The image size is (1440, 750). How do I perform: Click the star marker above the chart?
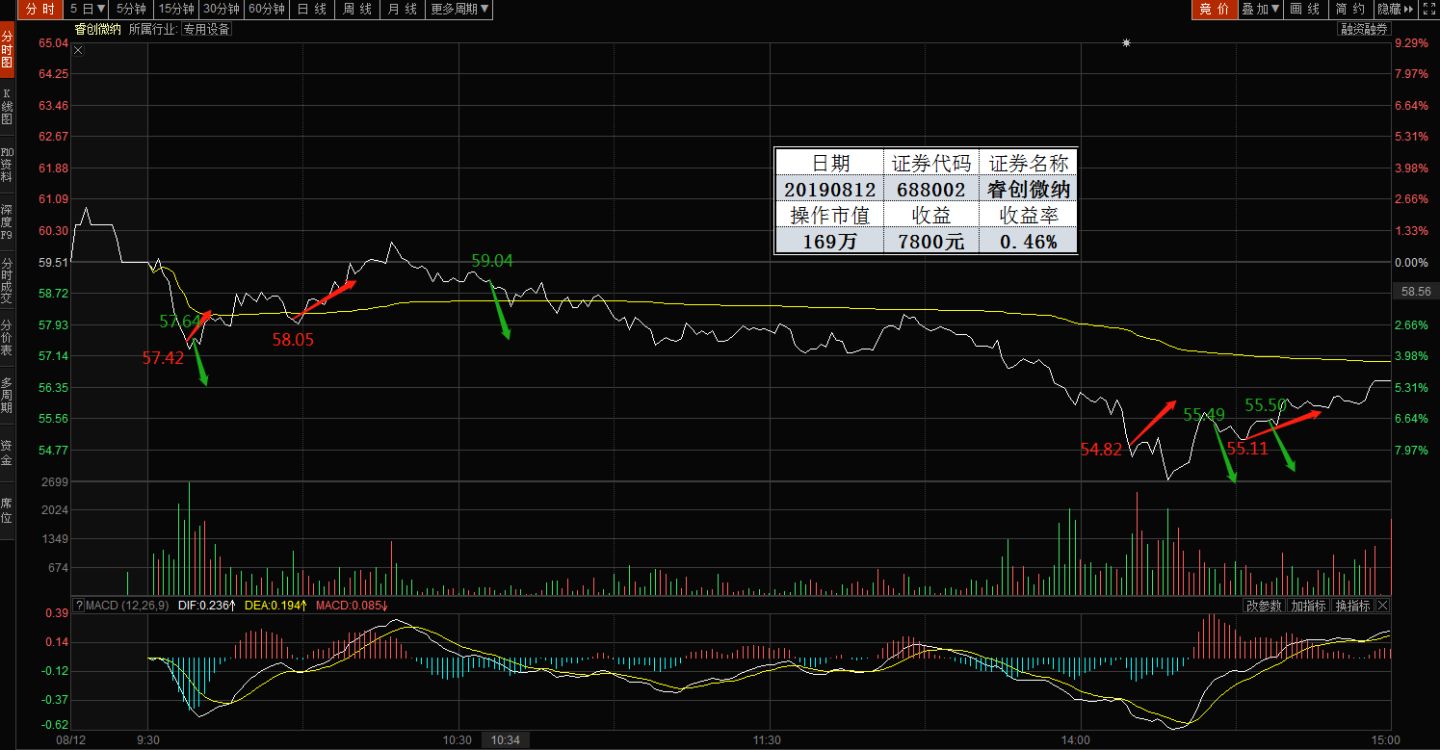point(1126,43)
